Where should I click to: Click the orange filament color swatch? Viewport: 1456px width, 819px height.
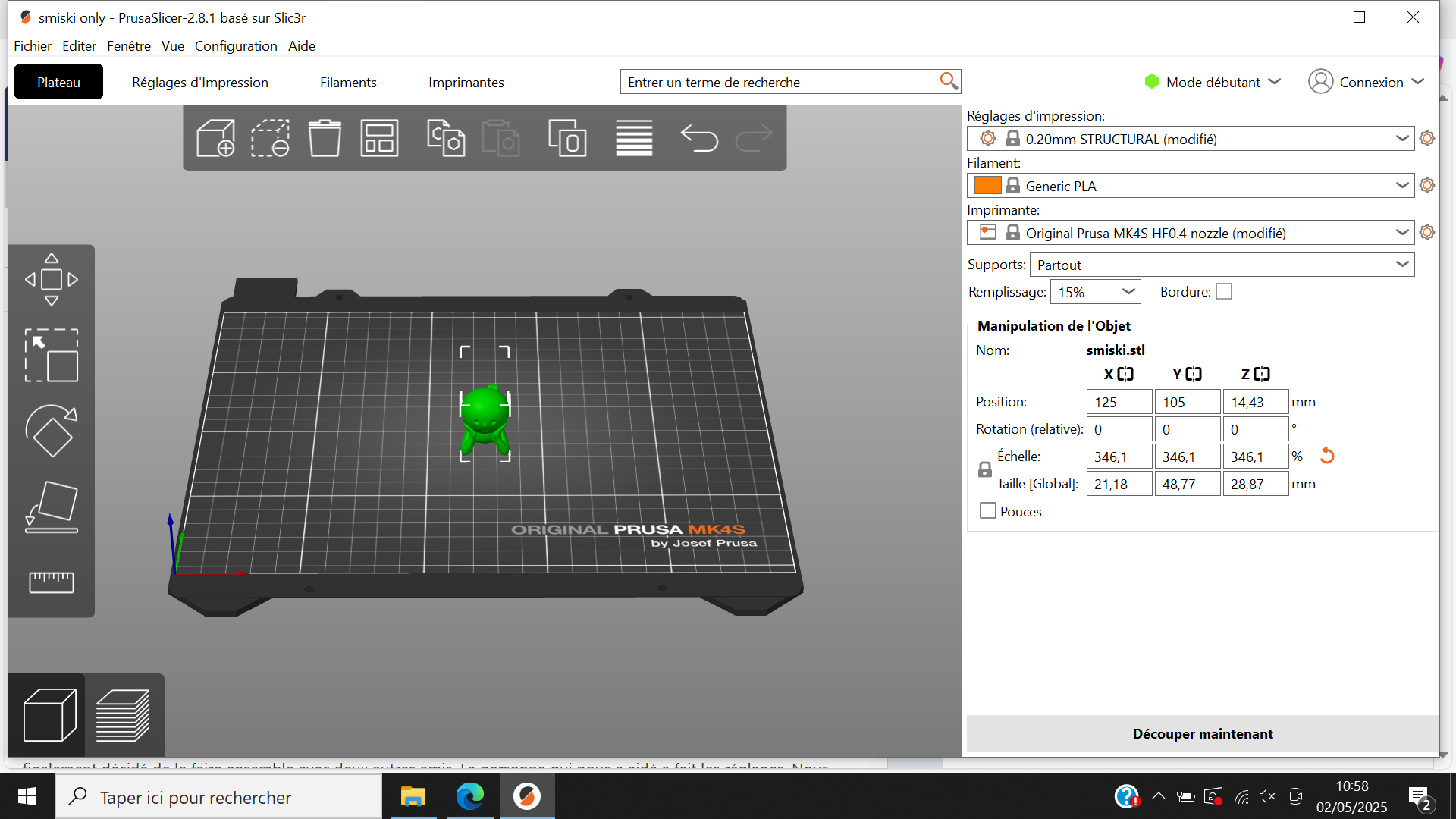point(987,186)
